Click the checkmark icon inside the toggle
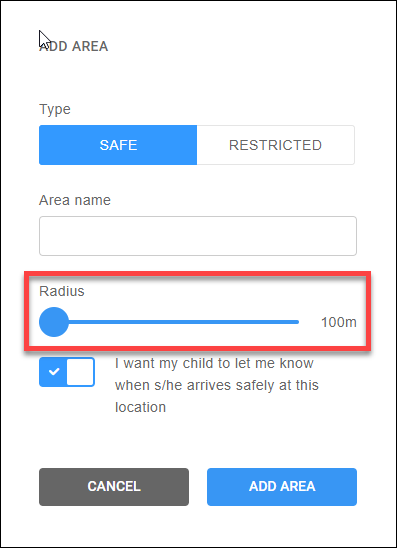 coord(53,372)
